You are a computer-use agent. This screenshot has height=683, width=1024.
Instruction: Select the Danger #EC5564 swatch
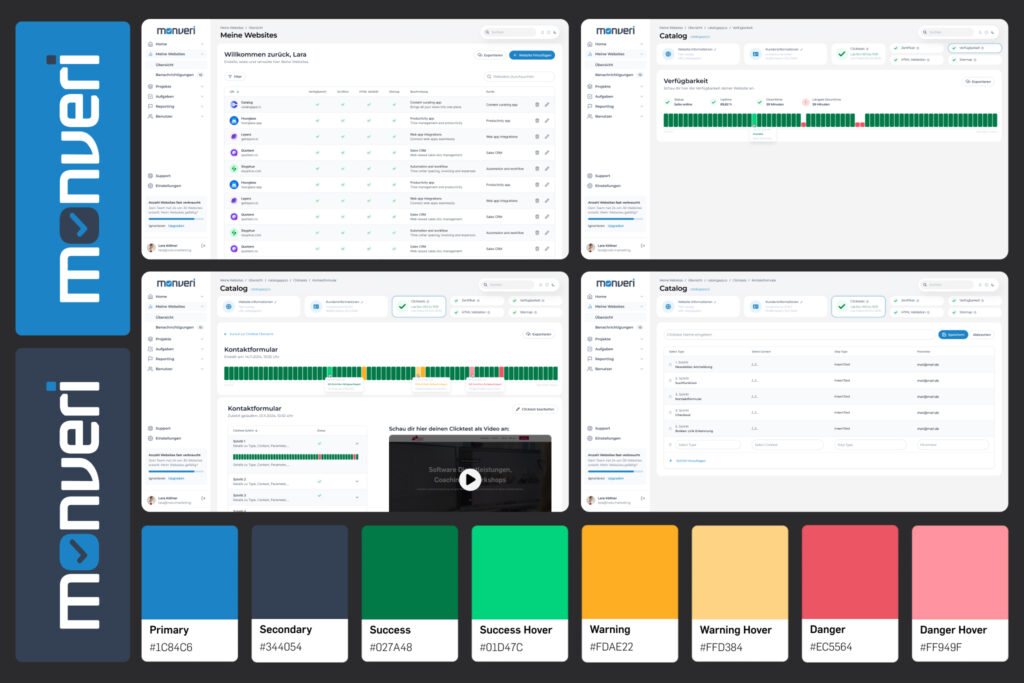[850, 594]
